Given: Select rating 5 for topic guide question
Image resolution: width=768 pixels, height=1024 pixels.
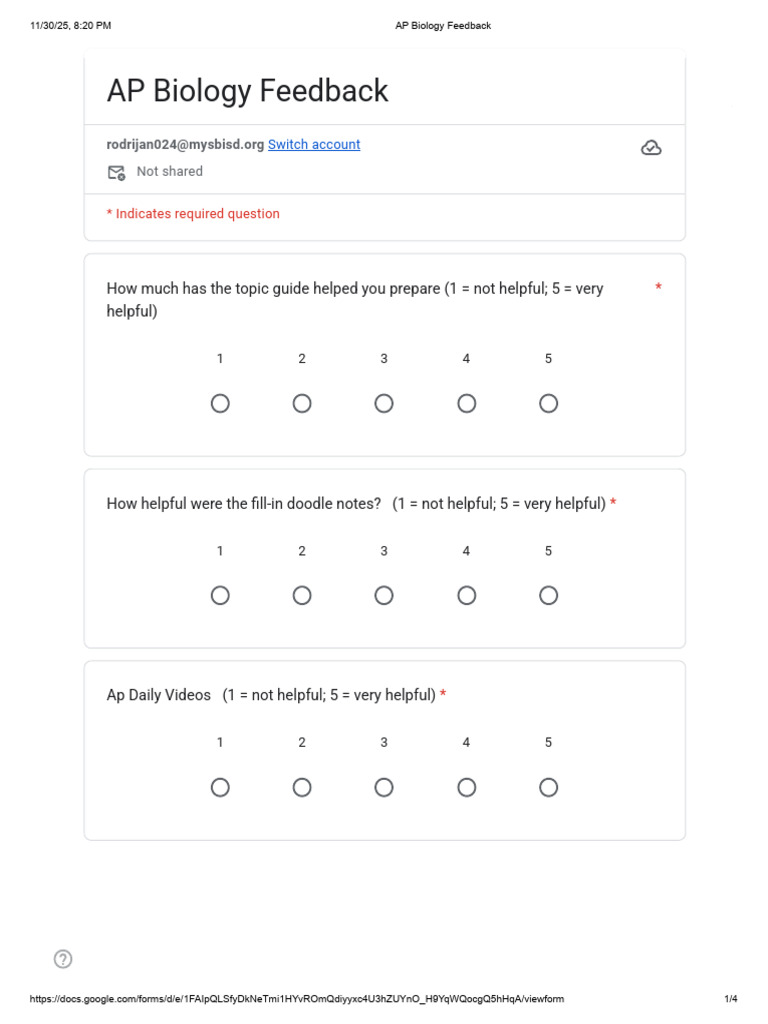Looking at the screenshot, I should (x=548, y=403).
